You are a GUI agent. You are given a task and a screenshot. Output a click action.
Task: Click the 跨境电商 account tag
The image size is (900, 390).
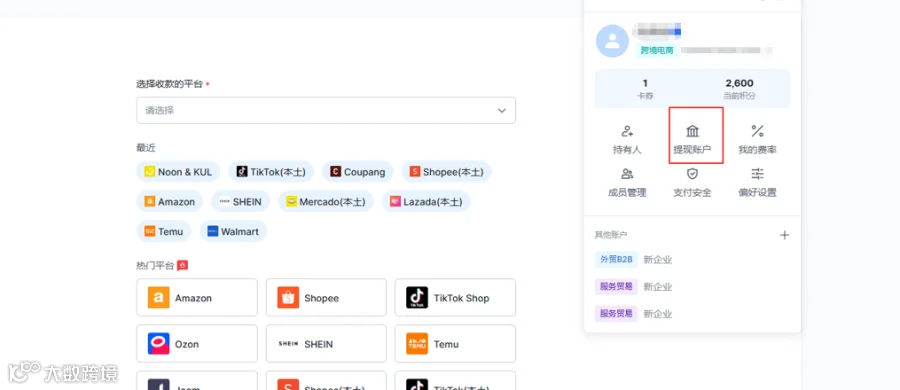(x=657, y=51)
